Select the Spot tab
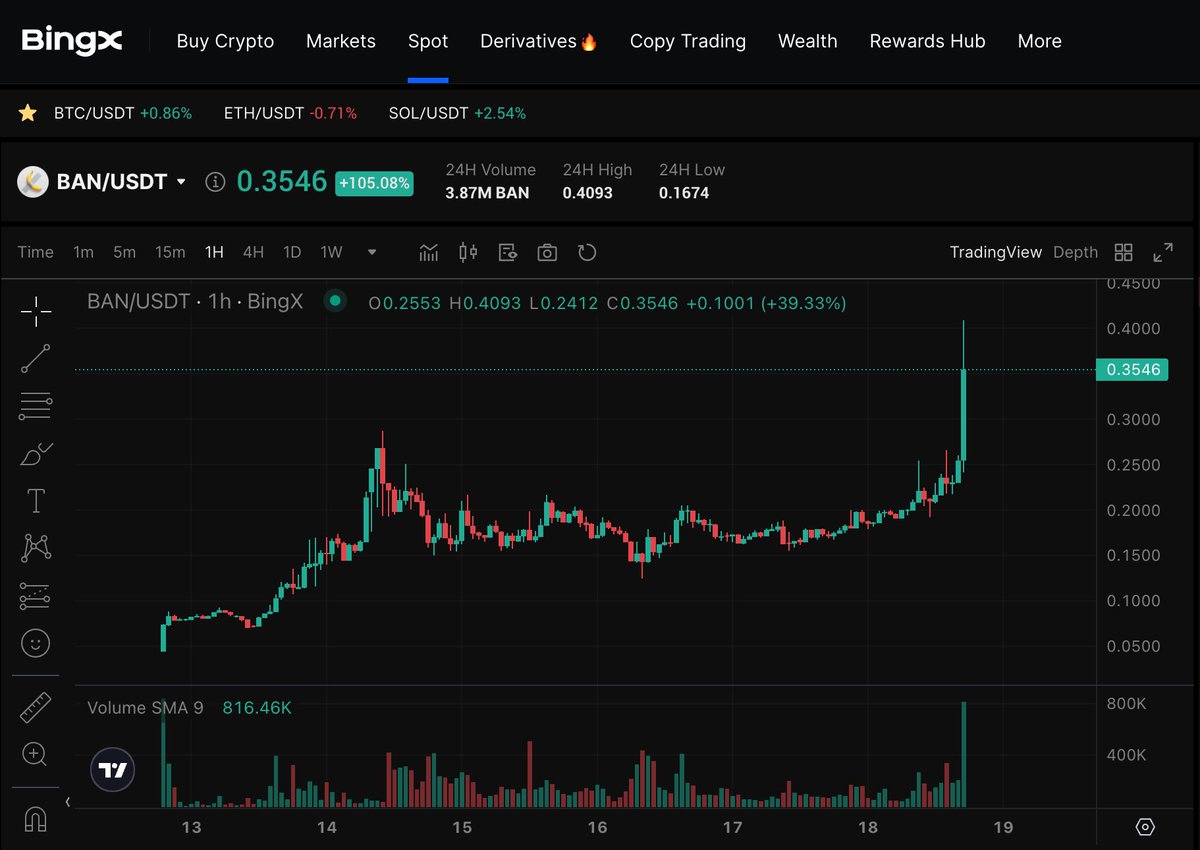Viewport: 1200px width, 850px height. 428,41
